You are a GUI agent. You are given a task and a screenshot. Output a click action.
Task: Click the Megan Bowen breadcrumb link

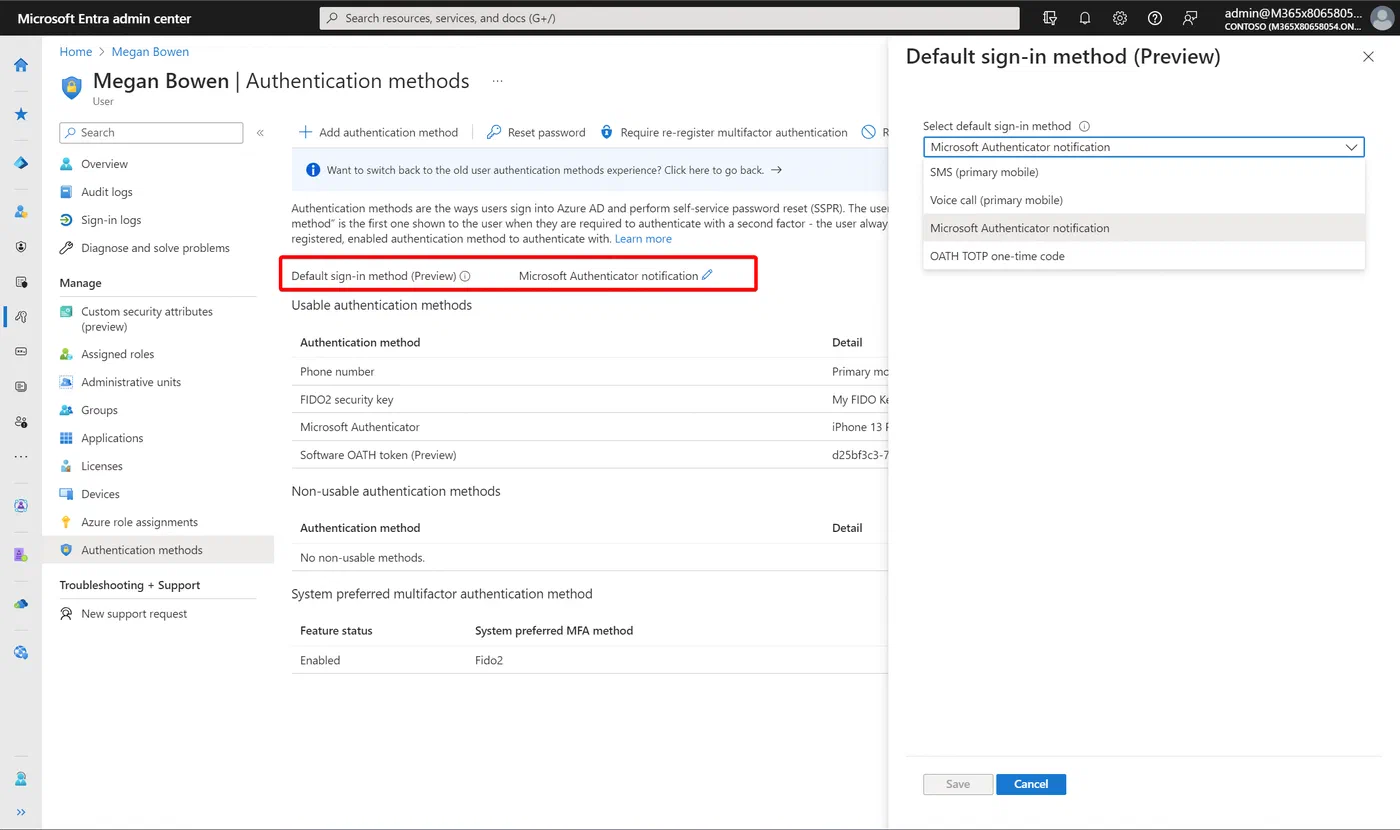click(151, 52)
